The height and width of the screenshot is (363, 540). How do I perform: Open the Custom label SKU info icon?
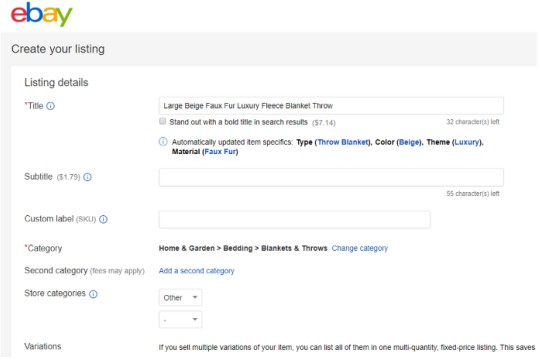(103, 219)
